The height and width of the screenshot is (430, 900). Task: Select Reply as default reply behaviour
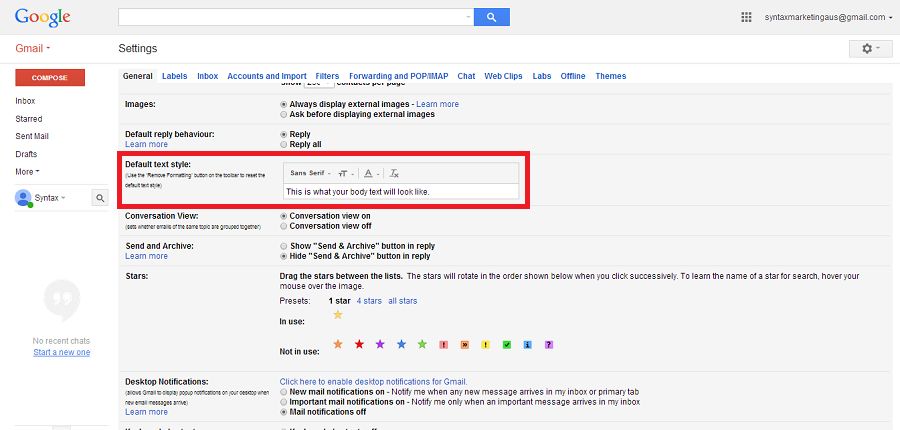pyautogui.click(x=284, y=134)
